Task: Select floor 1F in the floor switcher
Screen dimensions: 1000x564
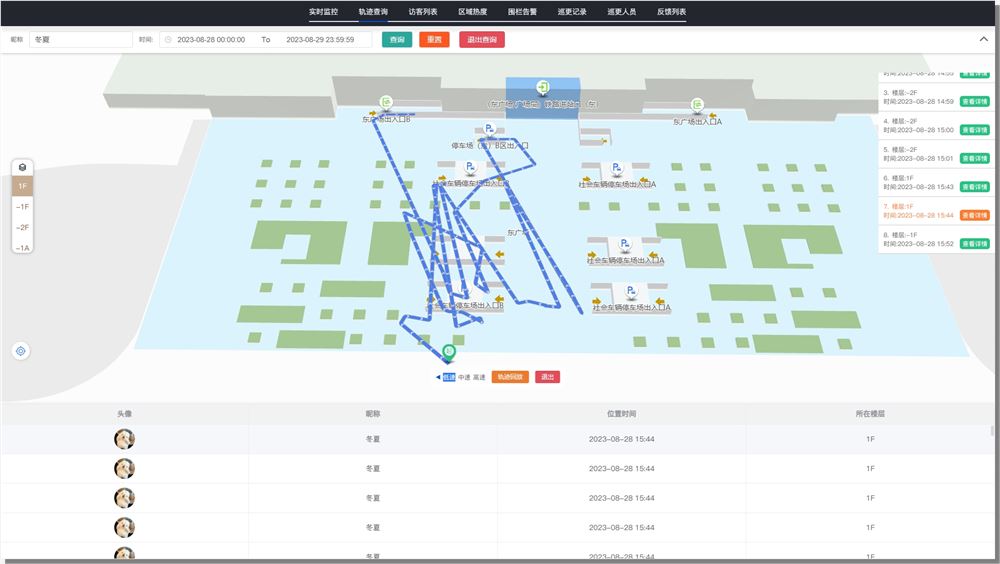Action: coord(22,186)
